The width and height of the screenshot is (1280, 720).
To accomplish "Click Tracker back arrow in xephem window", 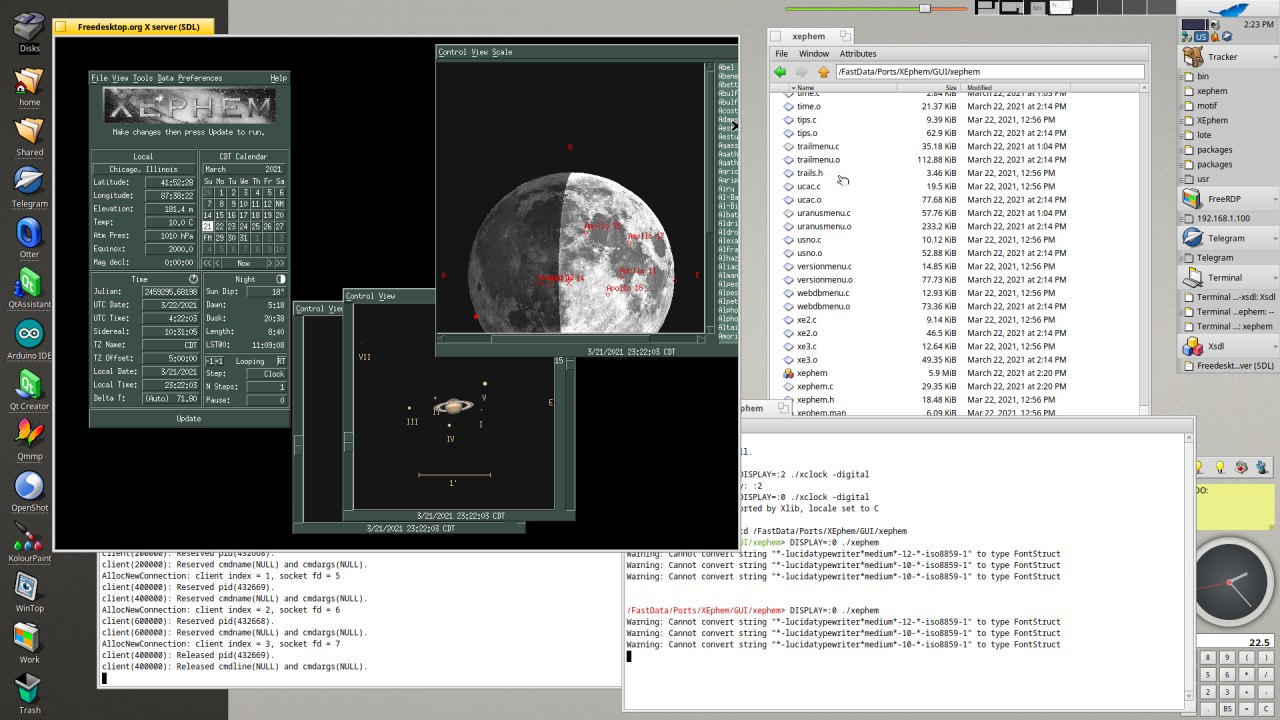I will 780,72.
